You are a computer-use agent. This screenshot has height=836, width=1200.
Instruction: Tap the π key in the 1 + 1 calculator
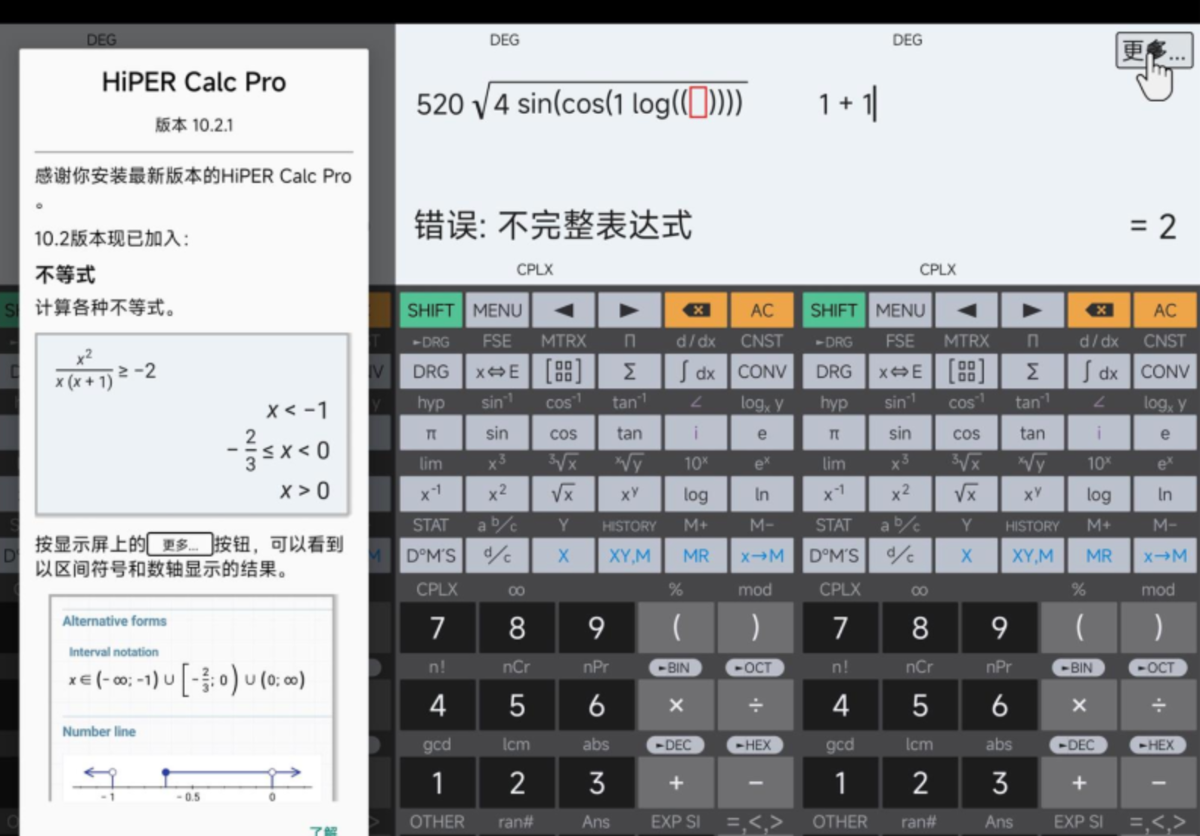click(834, 433)
